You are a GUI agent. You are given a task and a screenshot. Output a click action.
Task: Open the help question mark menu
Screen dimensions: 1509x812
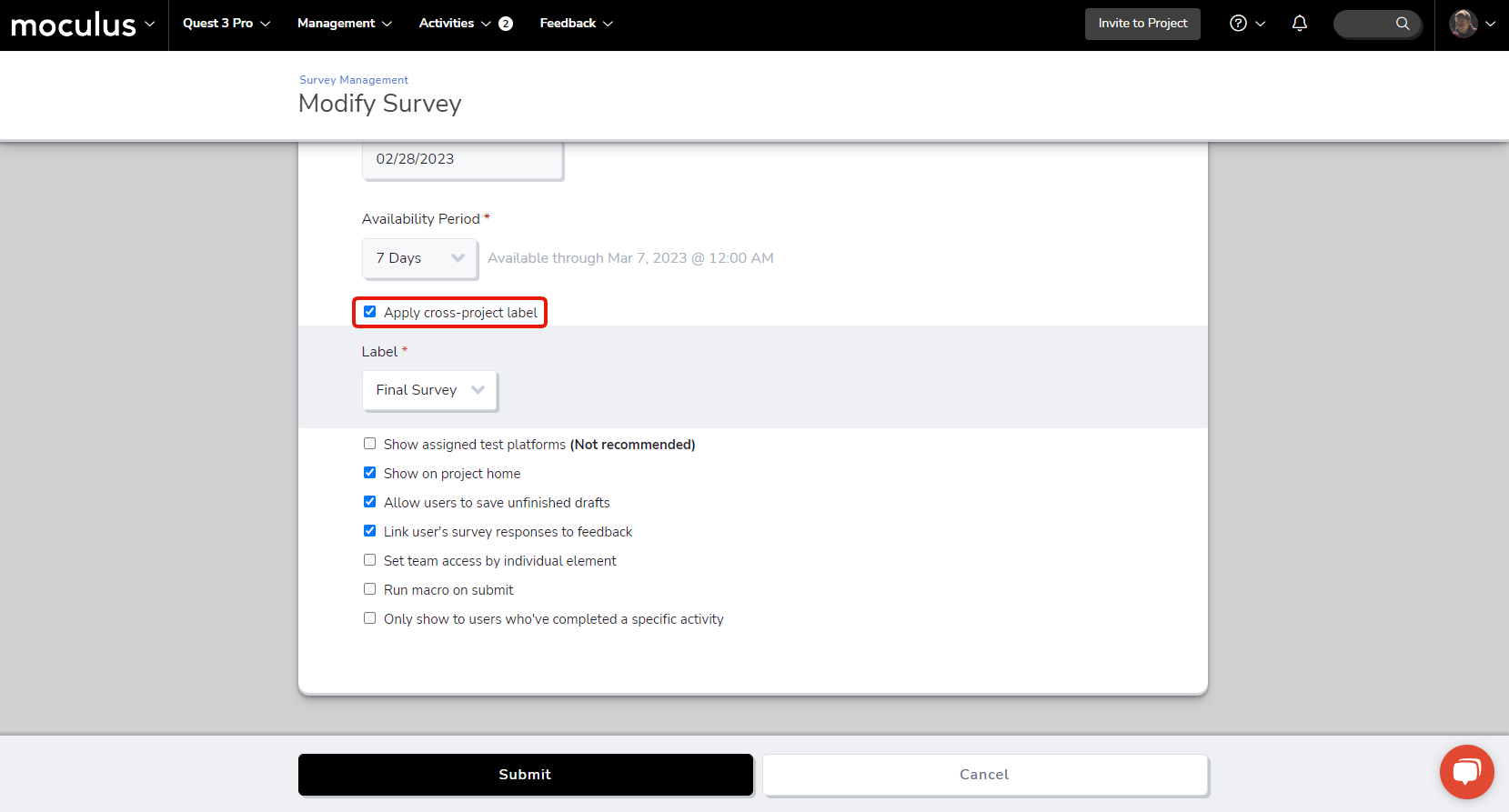coord(1238,24)
